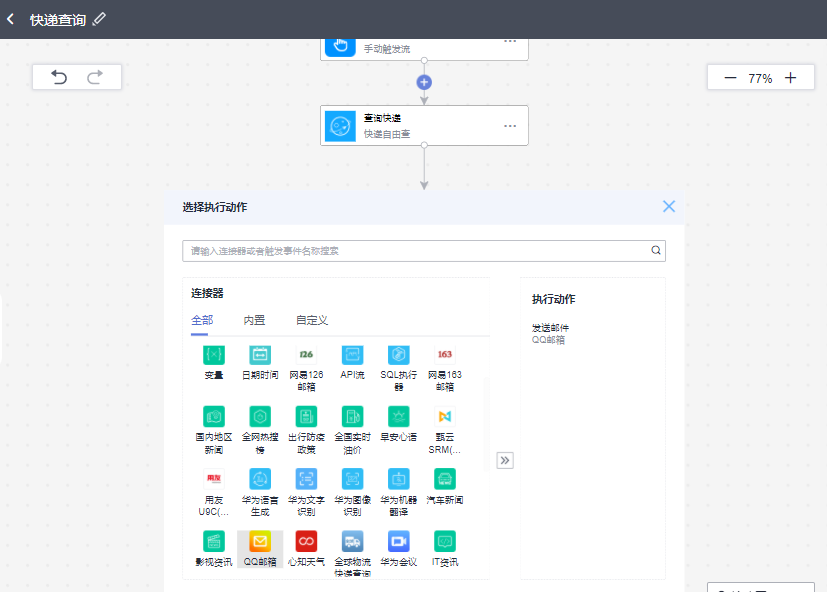Click the 连接器 heading
Screen dimensions: 827x592
click(x=207, y=293)
